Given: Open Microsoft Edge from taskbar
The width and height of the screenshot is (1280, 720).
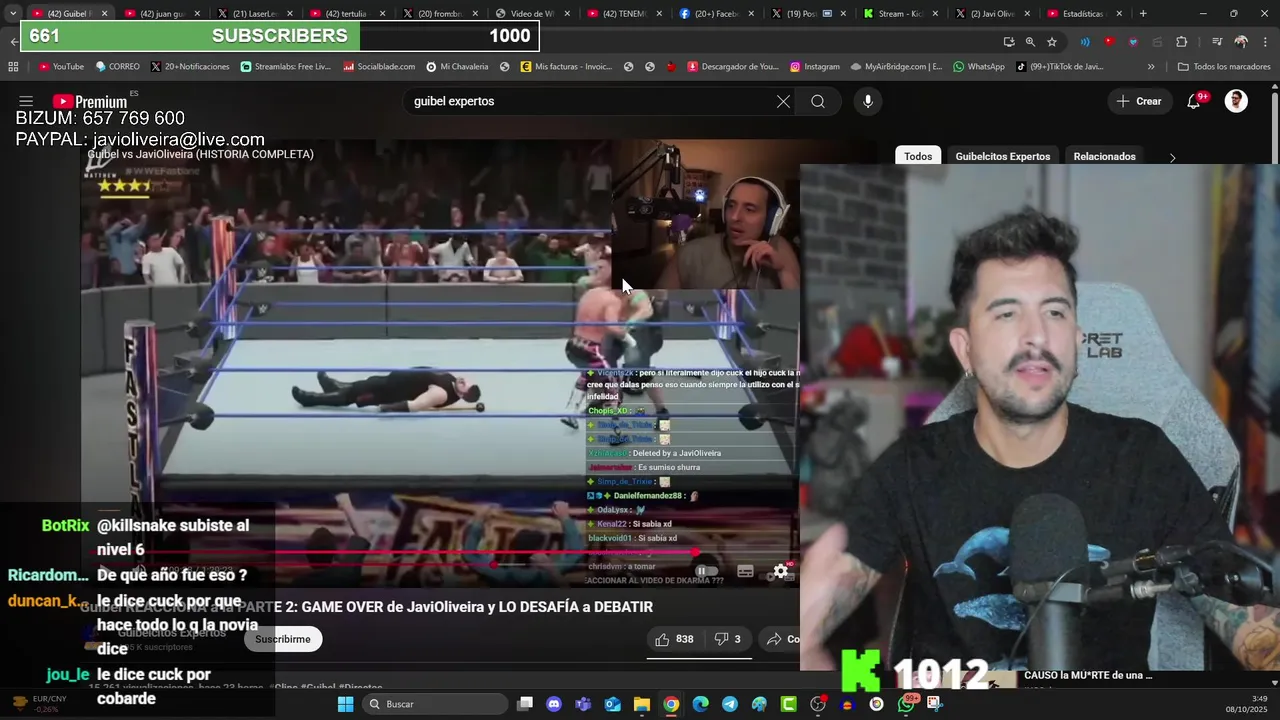Looking at the screenshot, I should click(700, 704).
